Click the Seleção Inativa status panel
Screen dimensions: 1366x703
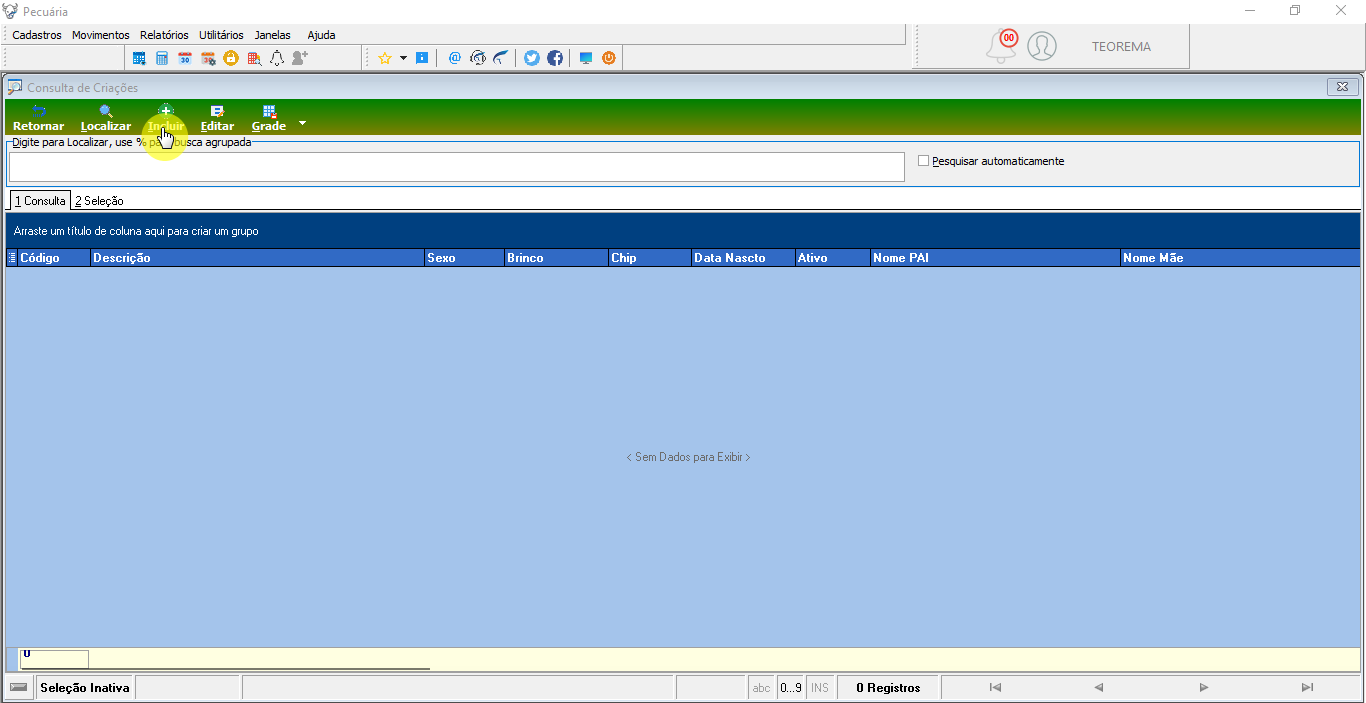pos(85,687)
